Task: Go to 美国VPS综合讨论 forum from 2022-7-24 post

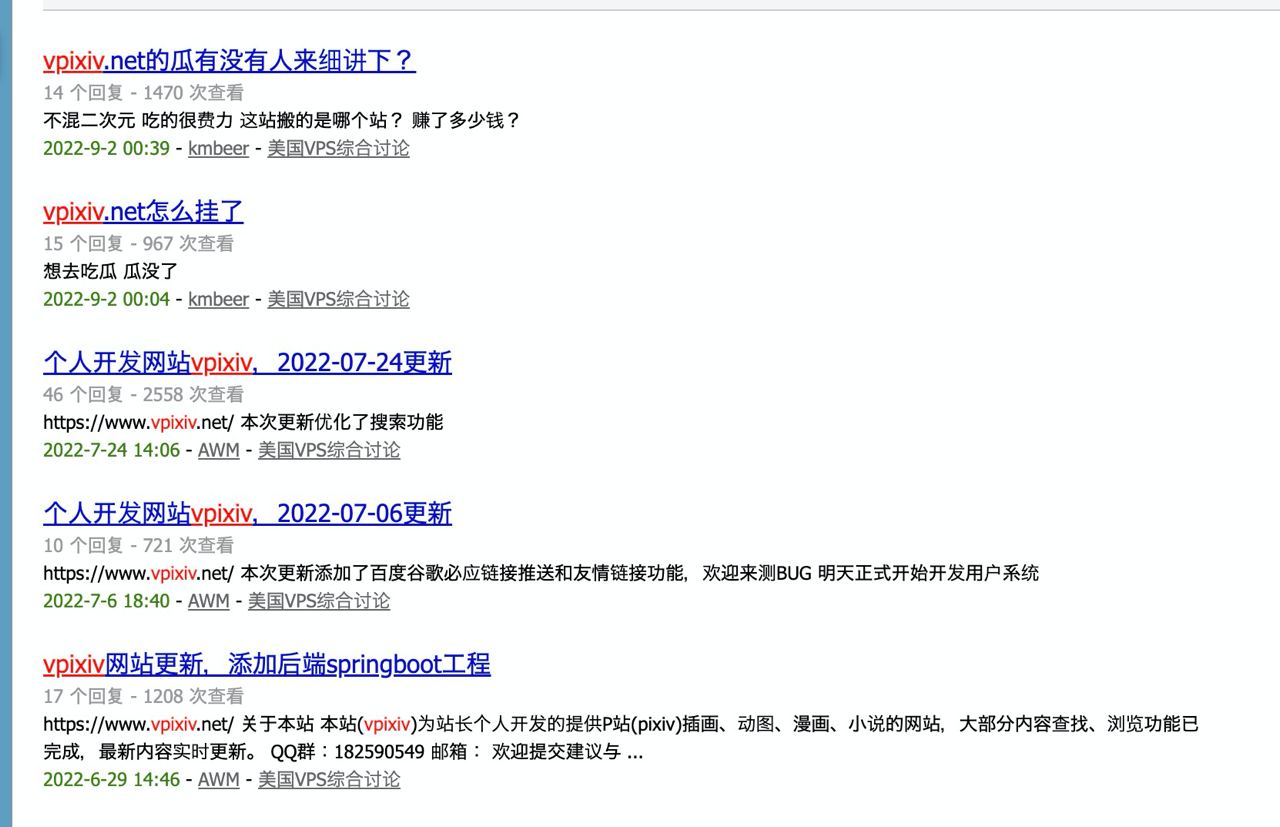Action: [x=329, y=451]
